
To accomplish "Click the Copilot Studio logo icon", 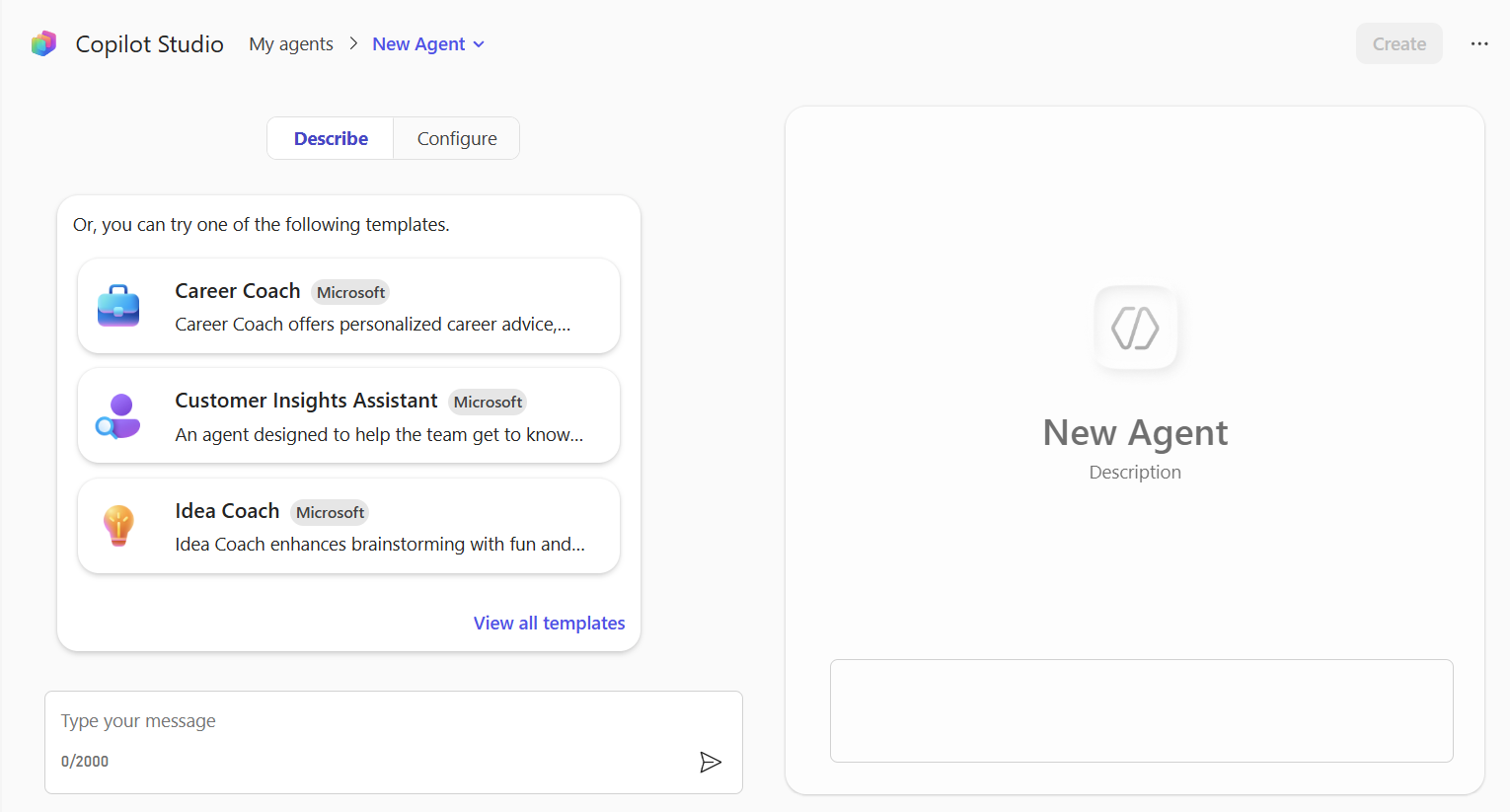I will click(x=43, y=42).
